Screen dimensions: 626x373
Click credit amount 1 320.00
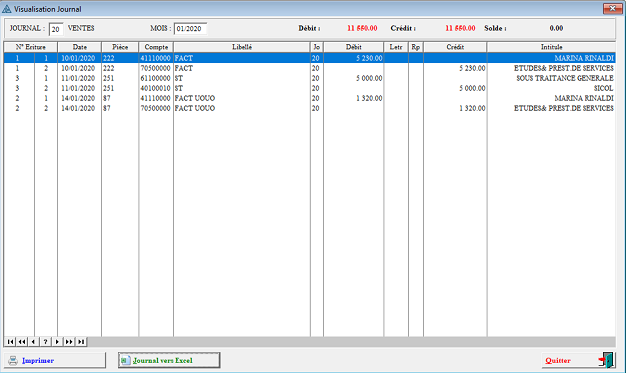click(472, 108)
